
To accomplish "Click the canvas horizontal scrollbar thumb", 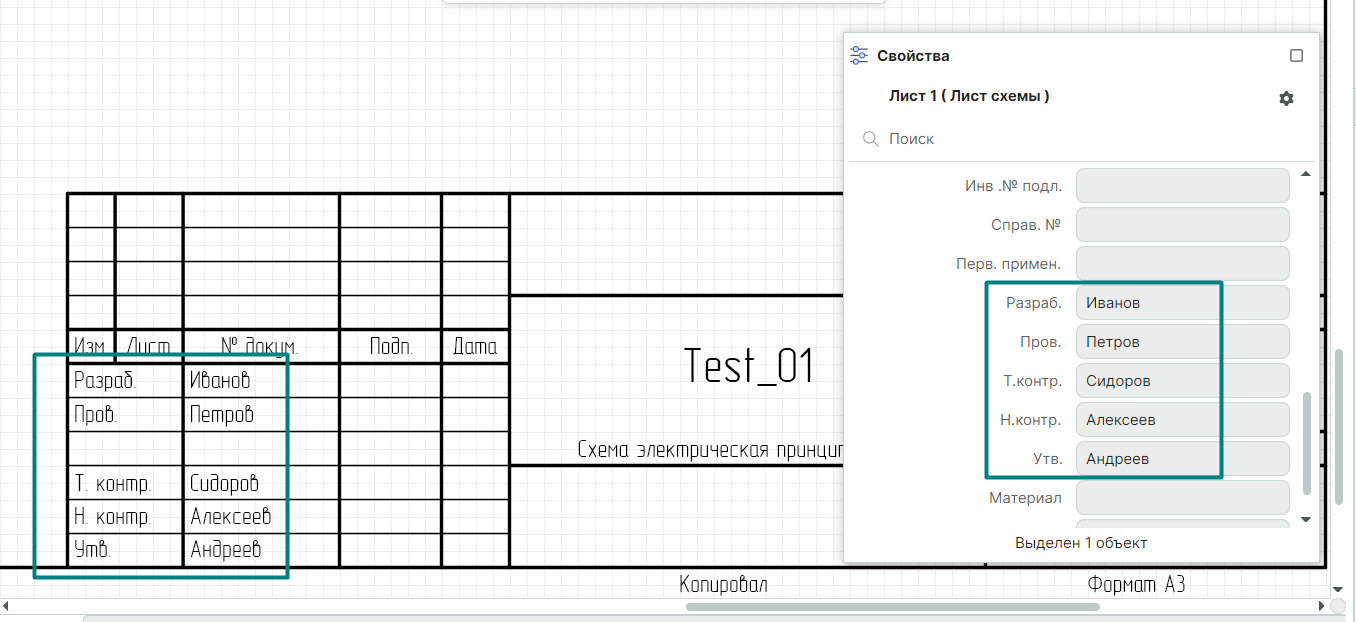I will click(x=892, y=606).
